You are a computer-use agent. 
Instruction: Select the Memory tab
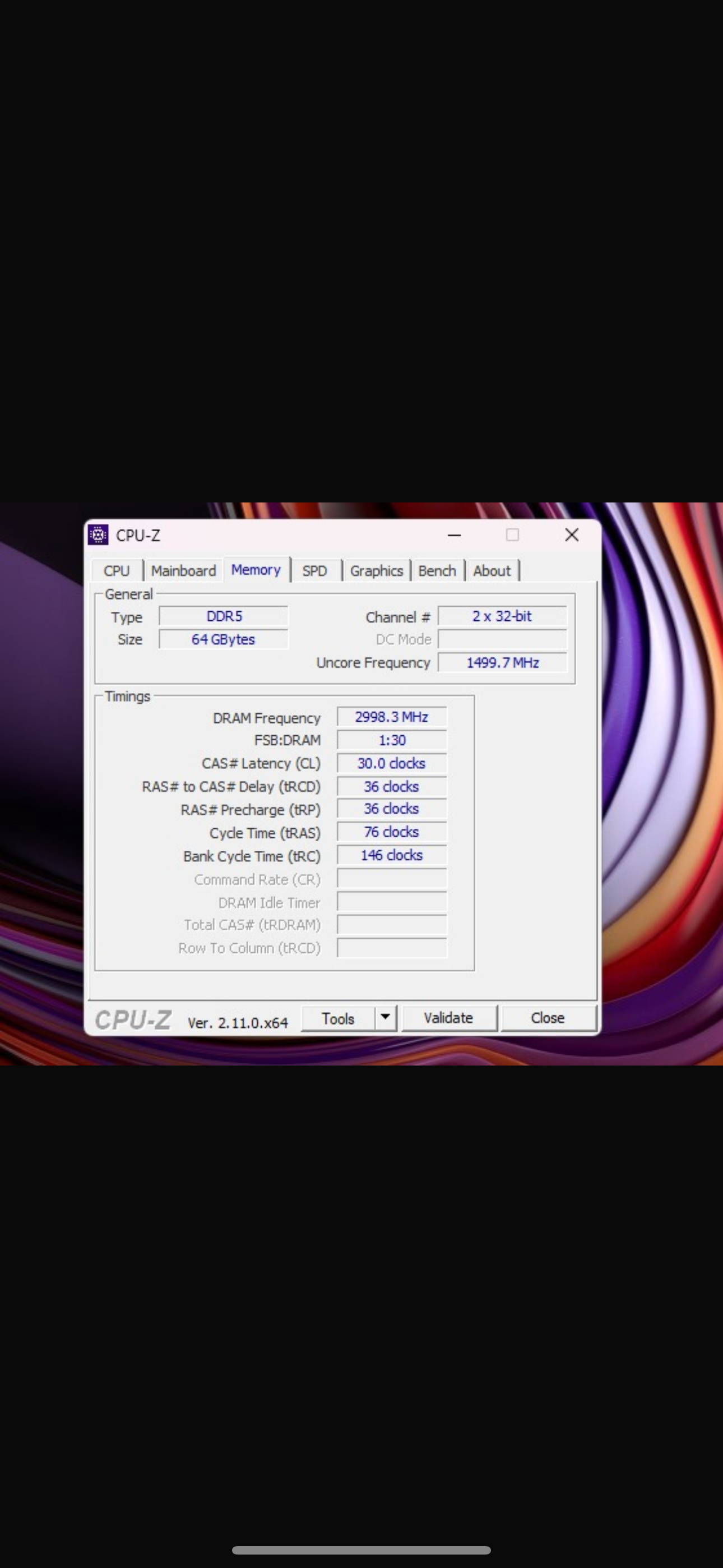click(256, 570)
